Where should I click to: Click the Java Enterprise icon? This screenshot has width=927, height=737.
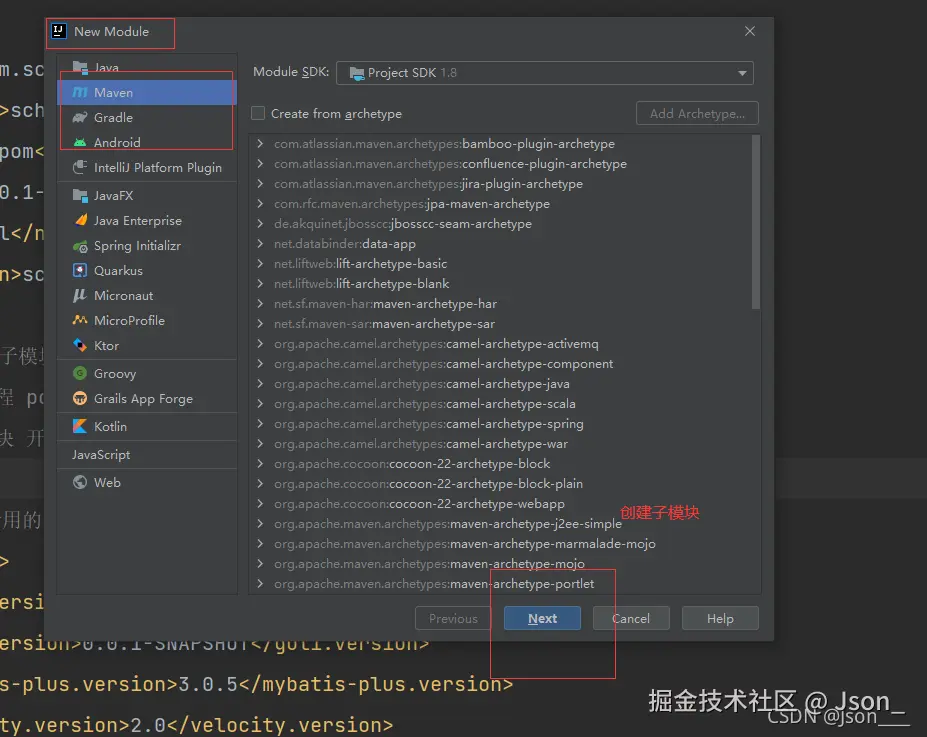click(80, 220)
